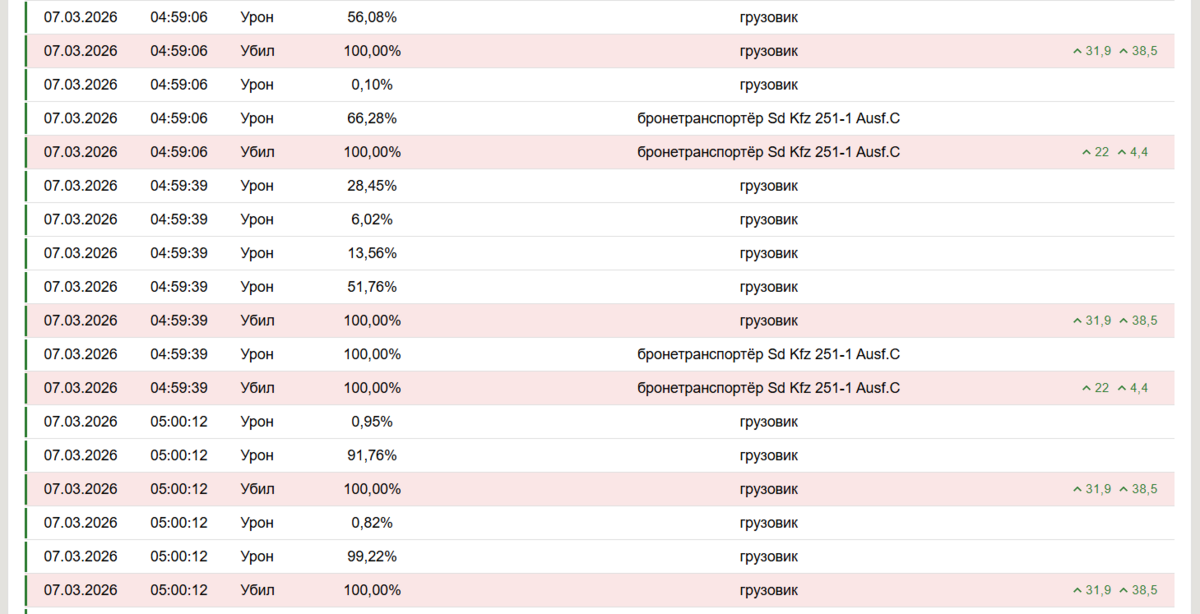
Task: Click the up arrow beside 31,9 in the 04:59:39 грузовик kill row
Action: pos(1076,321)
